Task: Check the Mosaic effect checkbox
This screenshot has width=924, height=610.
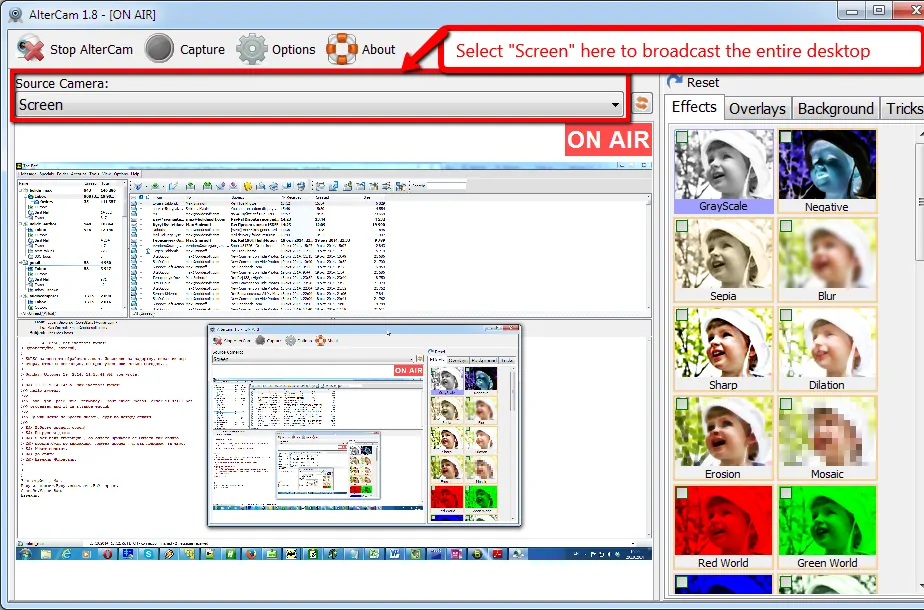Action: tap(786, 404)
